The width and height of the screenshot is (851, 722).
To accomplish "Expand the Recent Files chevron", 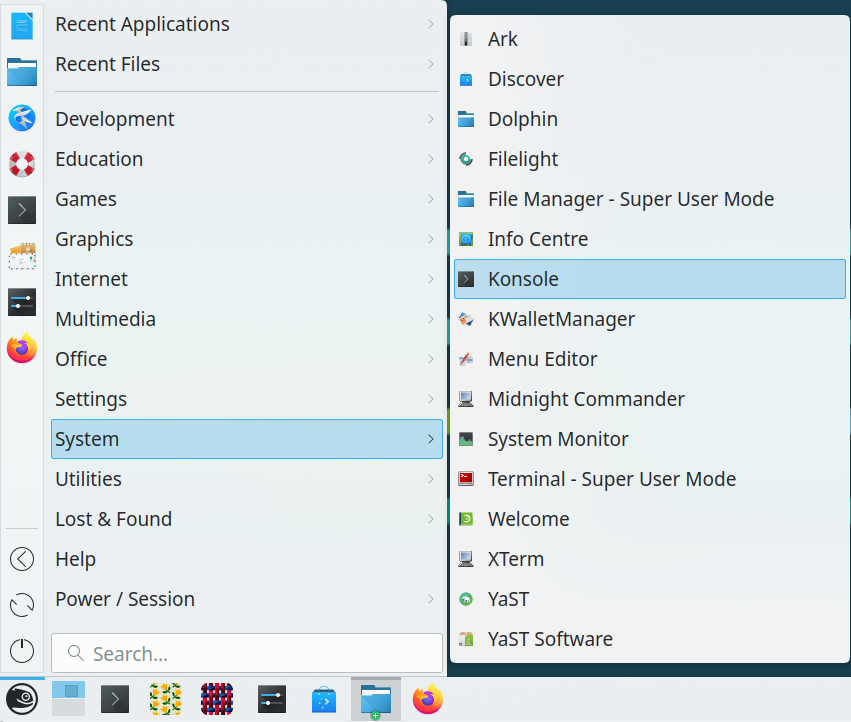I will [x=430, y=64].
